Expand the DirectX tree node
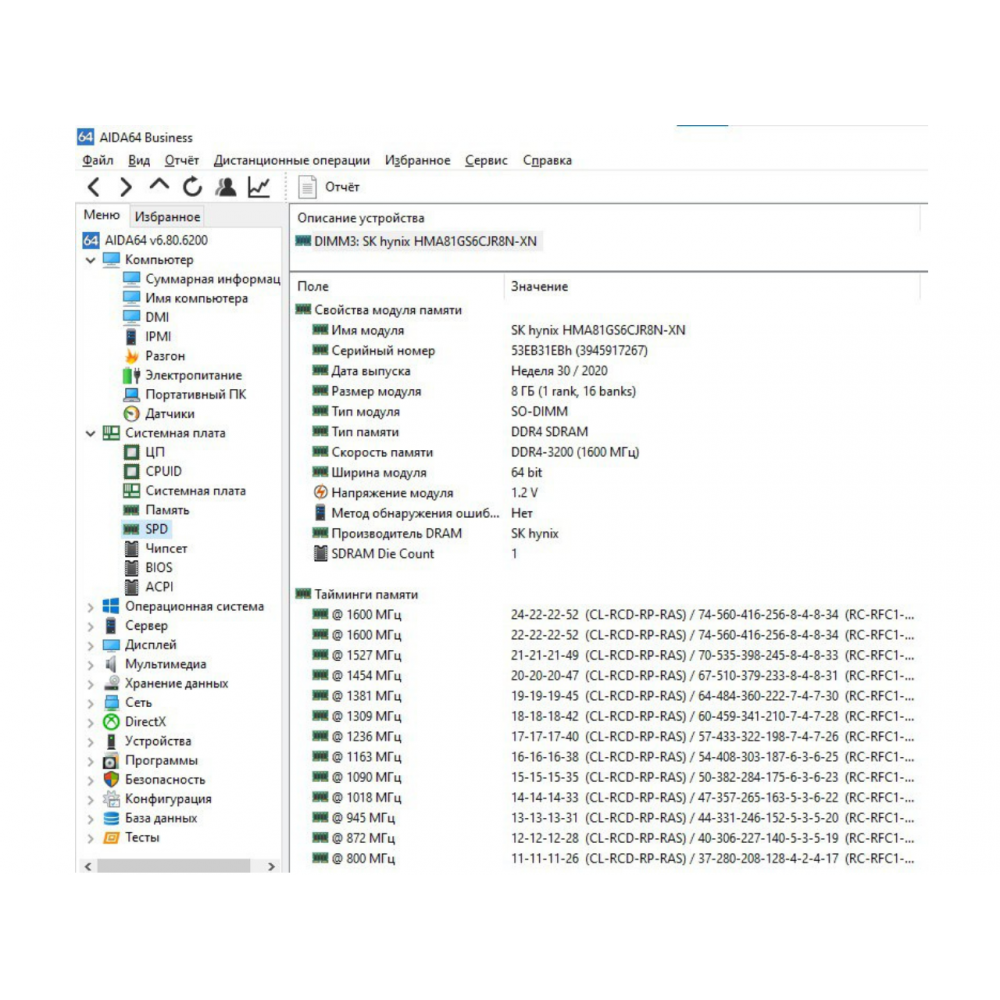 tap(91, 723)
